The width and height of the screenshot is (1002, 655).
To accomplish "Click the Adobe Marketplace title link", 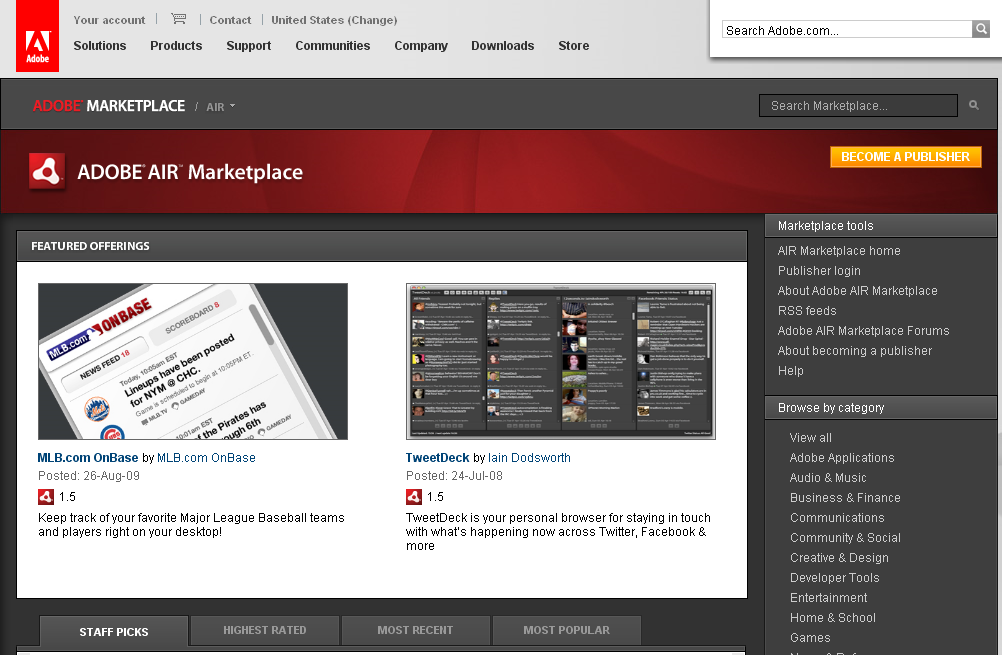I will (109, 105).
